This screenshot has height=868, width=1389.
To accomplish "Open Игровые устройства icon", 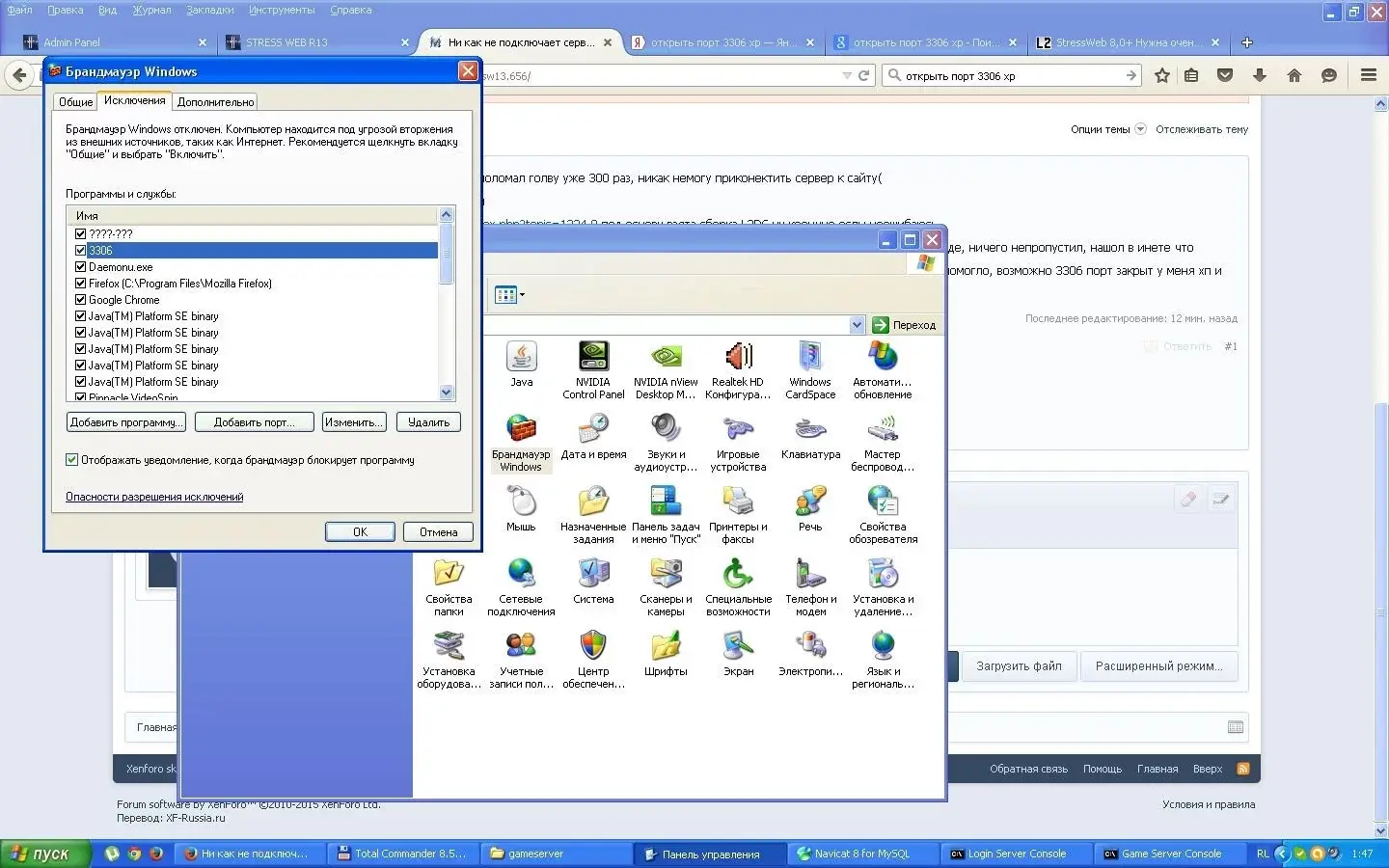I will [x=738, y=443].
